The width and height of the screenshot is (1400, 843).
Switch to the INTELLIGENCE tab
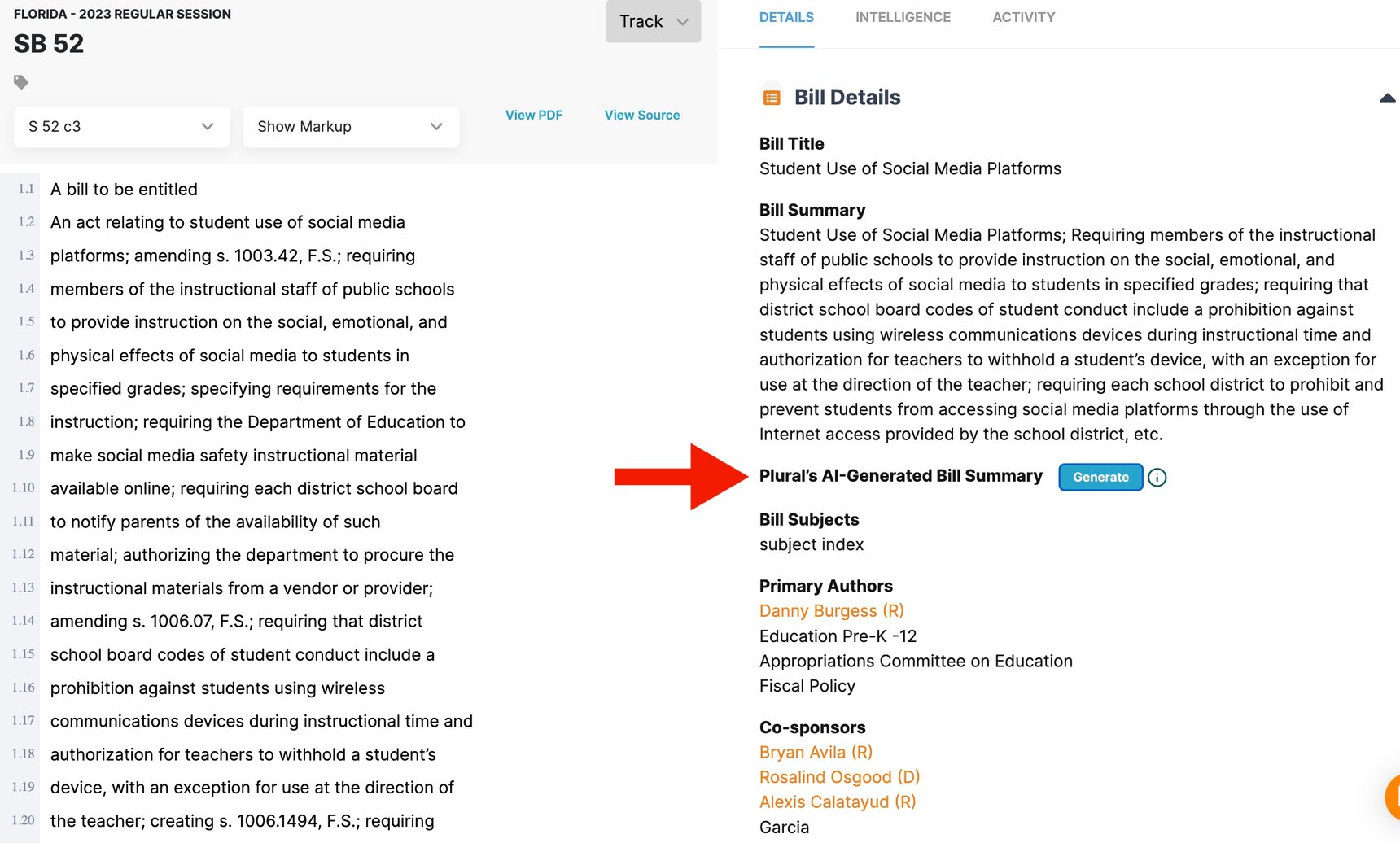point(903,17)
